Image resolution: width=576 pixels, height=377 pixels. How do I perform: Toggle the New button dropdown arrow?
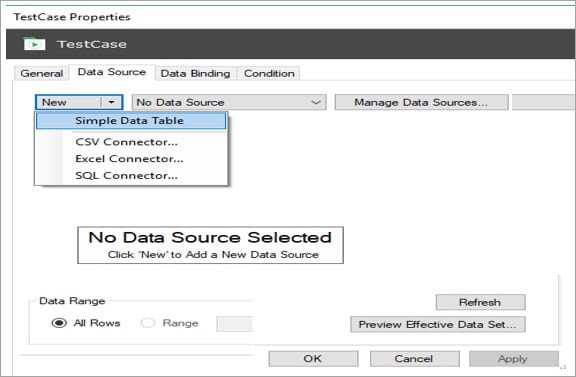(x=111, y=102)
